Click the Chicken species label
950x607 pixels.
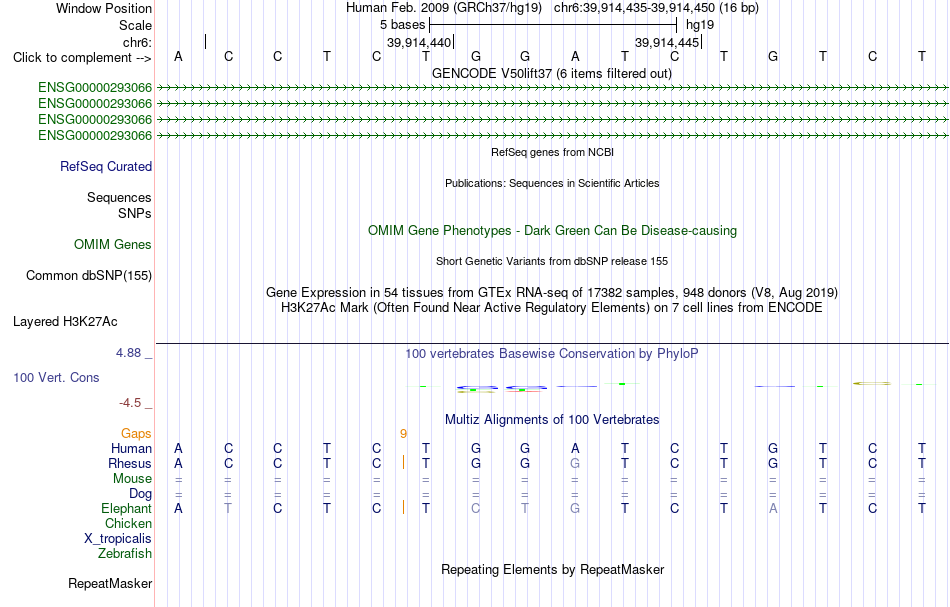pyautogui.click(x=128, y=523)
